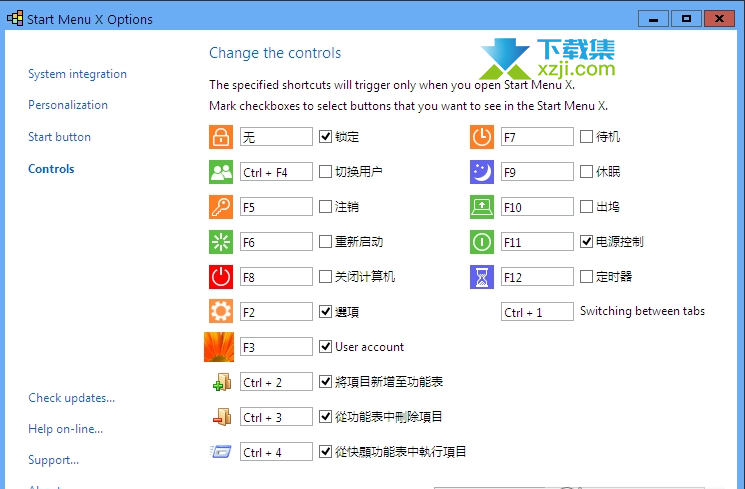This screenshot has width=745, height=489.
Task: Open the Help on-line... link
Action: pos(66,429)
